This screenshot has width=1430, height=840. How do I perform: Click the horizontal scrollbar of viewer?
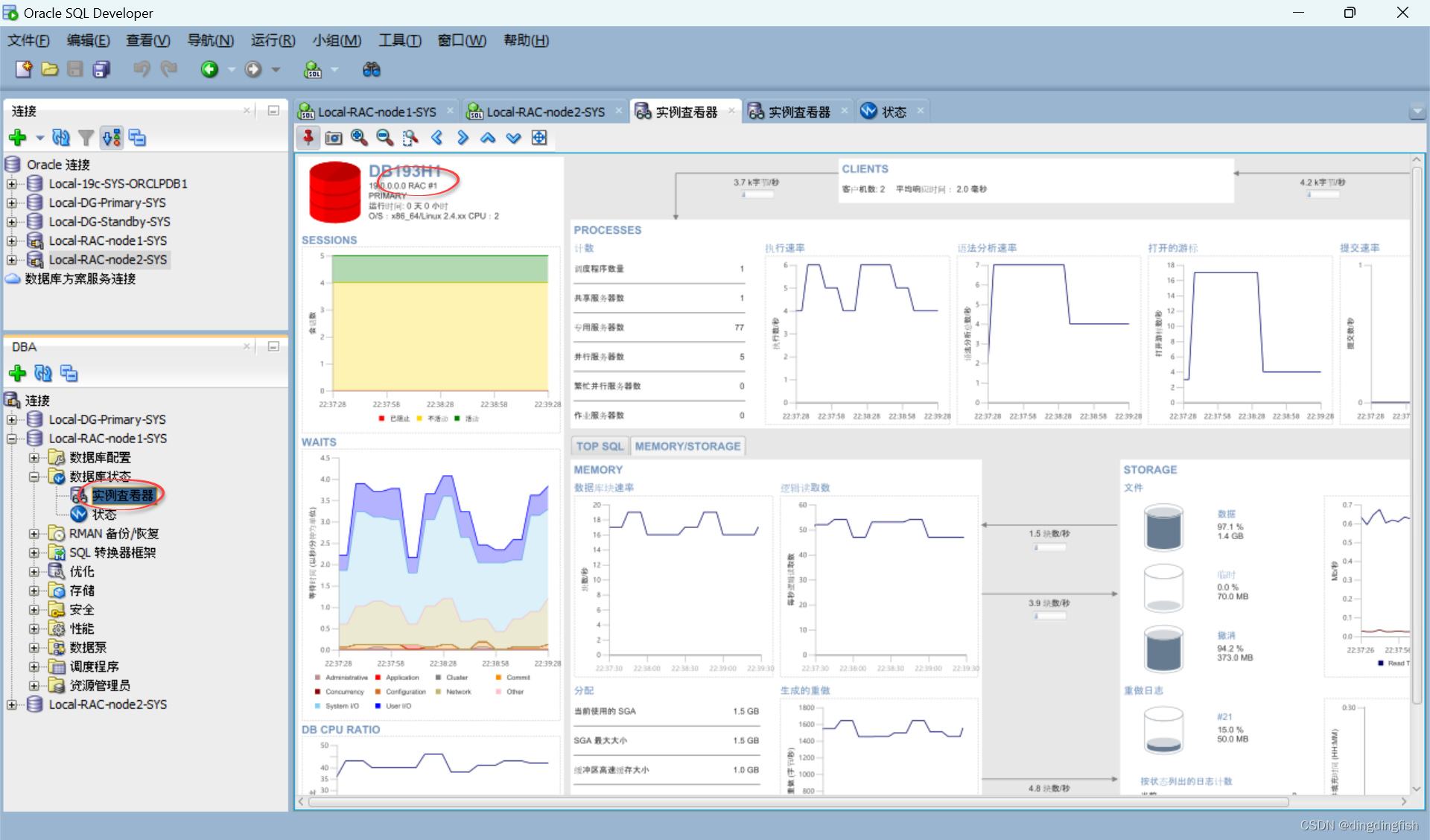798,802
